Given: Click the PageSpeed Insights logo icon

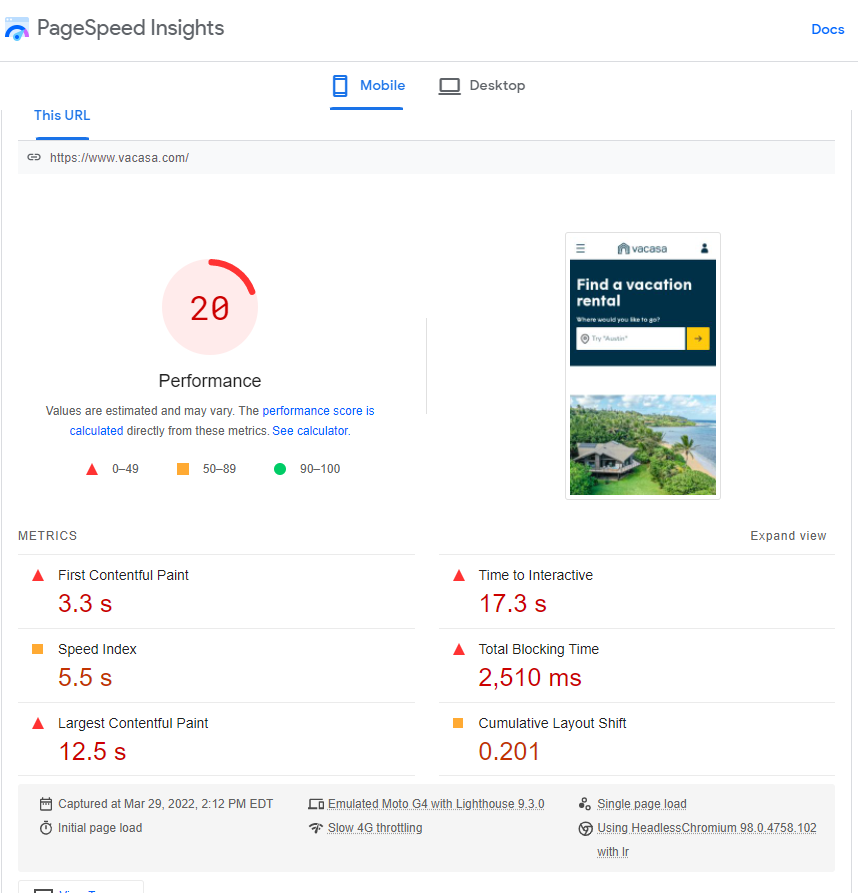Looking at the screenshot, I should tap(17, 28).
